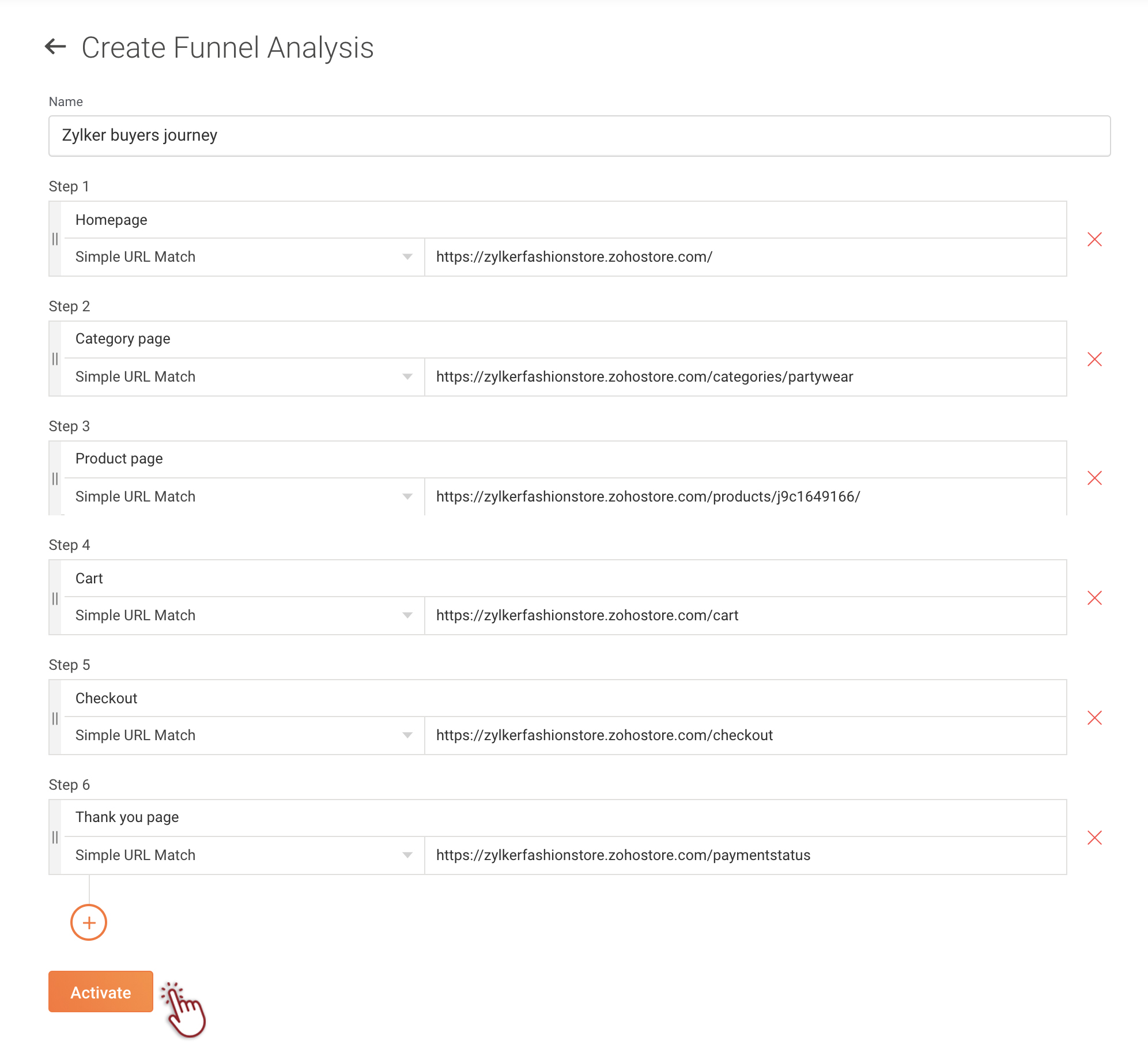The width and height of the screenshot is (1148, 1048).
Task: Select the Step 4 cart URL field
Action: click(x=746, y=616)
